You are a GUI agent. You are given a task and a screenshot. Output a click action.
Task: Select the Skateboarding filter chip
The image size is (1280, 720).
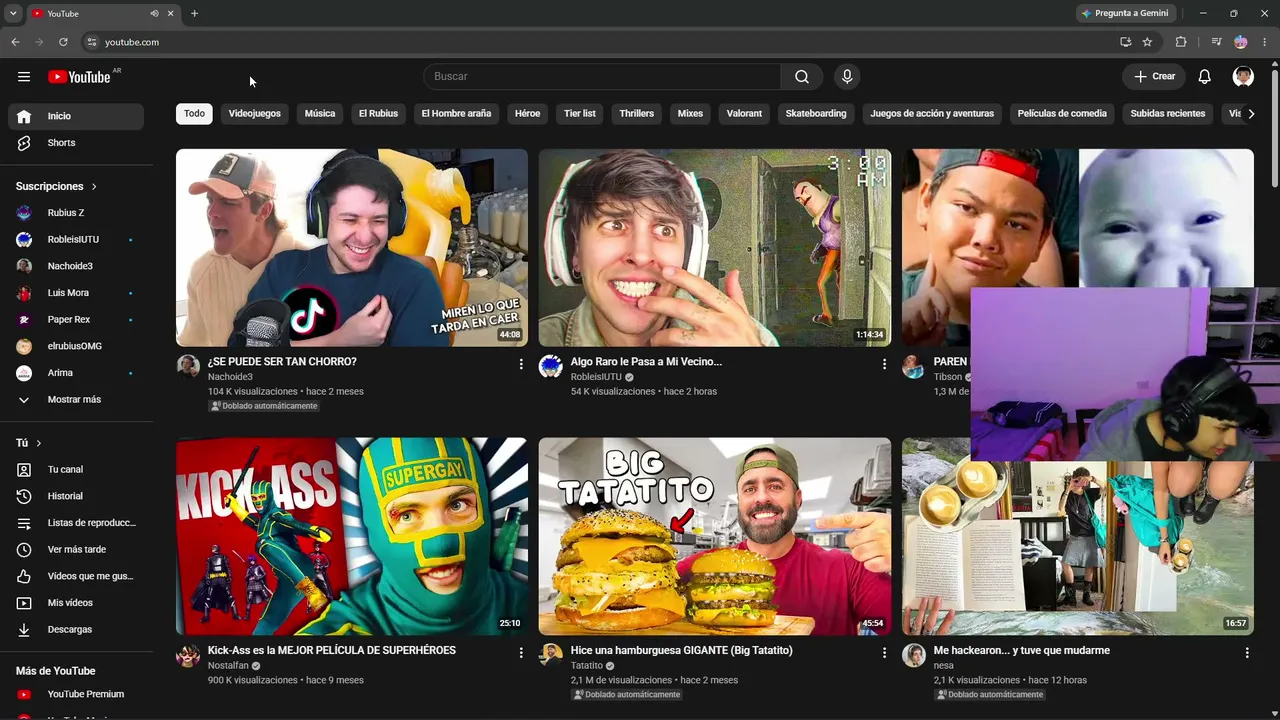point(816,114)
